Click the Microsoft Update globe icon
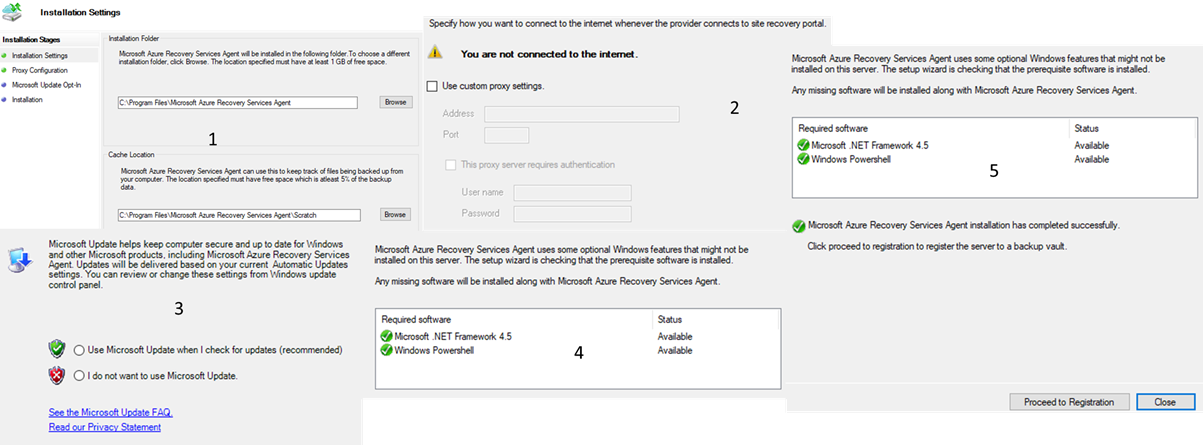Screen dimensions: 1203x445 tap(20, 259)
